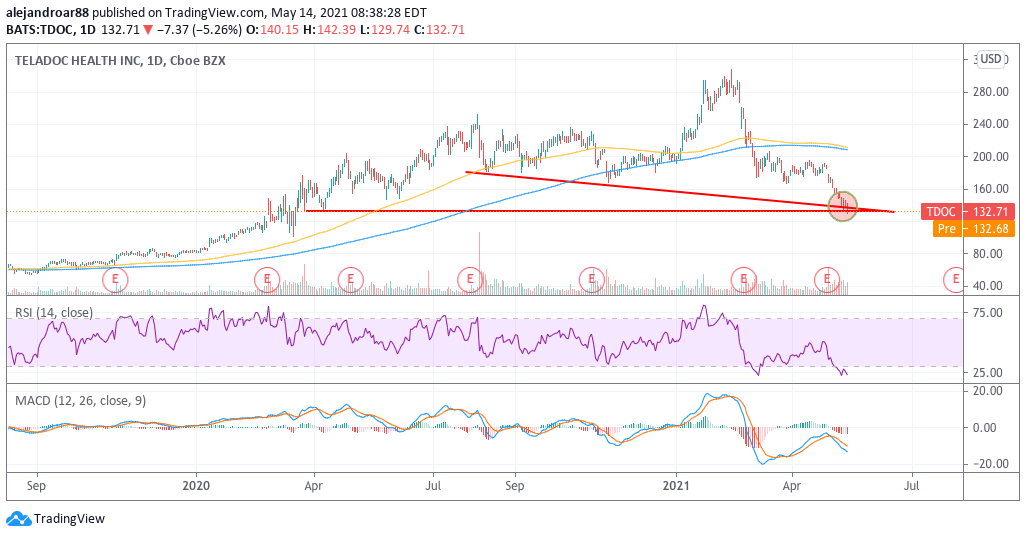
Task: Click the TradingView cloud logo icon
Action: (18, 519)
